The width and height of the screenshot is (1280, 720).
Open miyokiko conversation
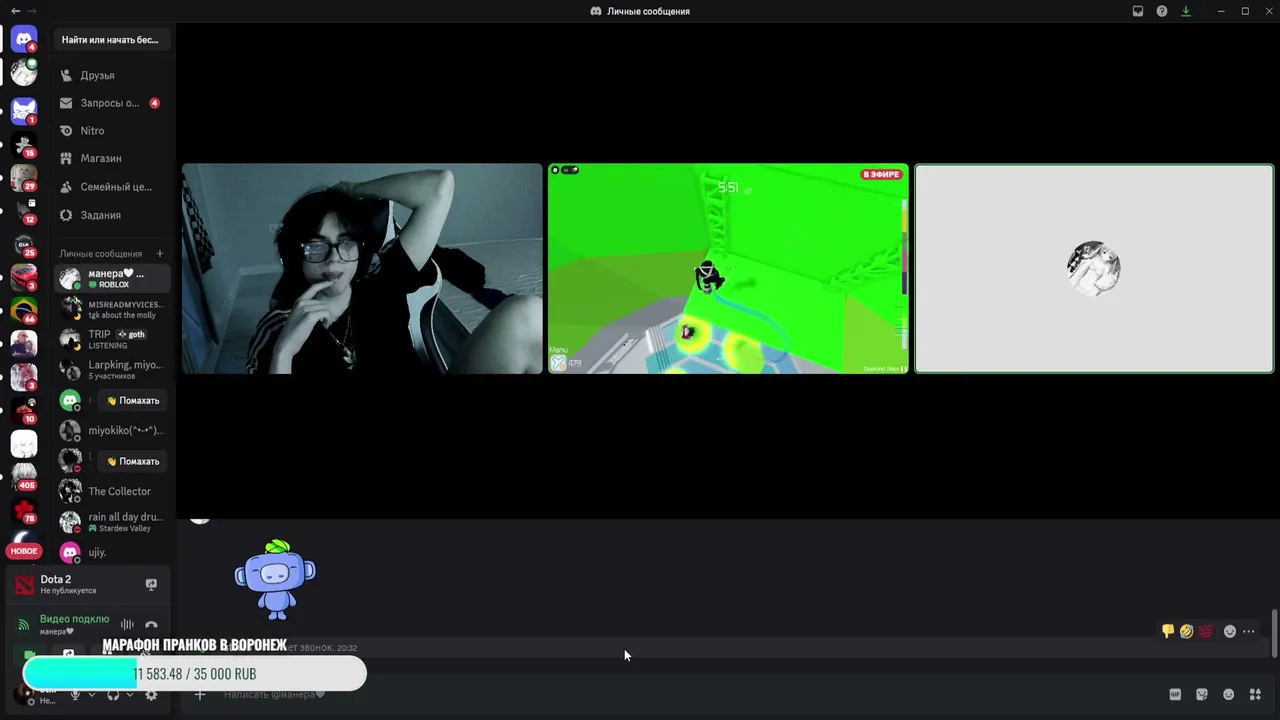[x=112, y=431]
